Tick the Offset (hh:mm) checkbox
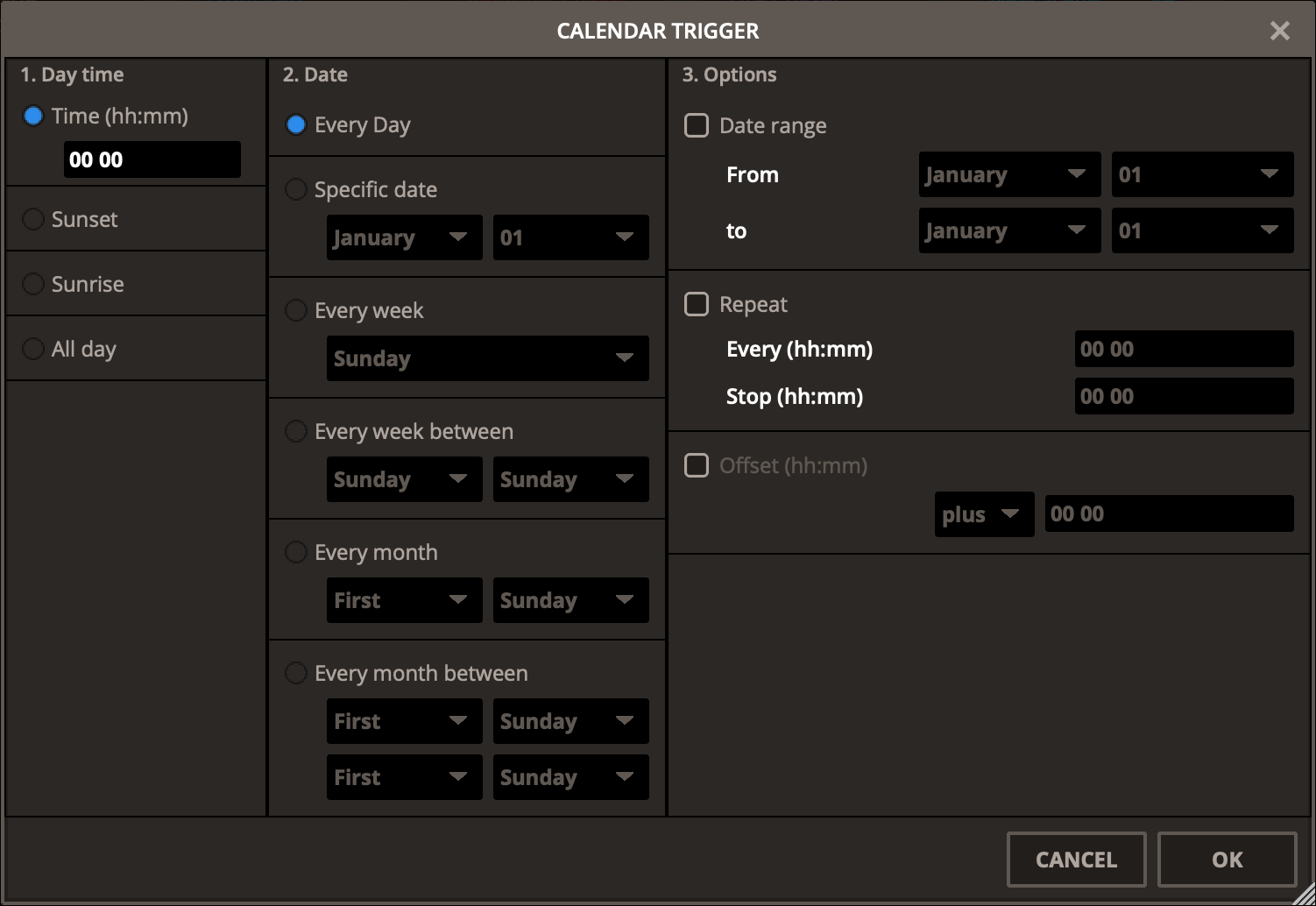The width and height of the screenshot is (1316, 906). tap(697, 465)
